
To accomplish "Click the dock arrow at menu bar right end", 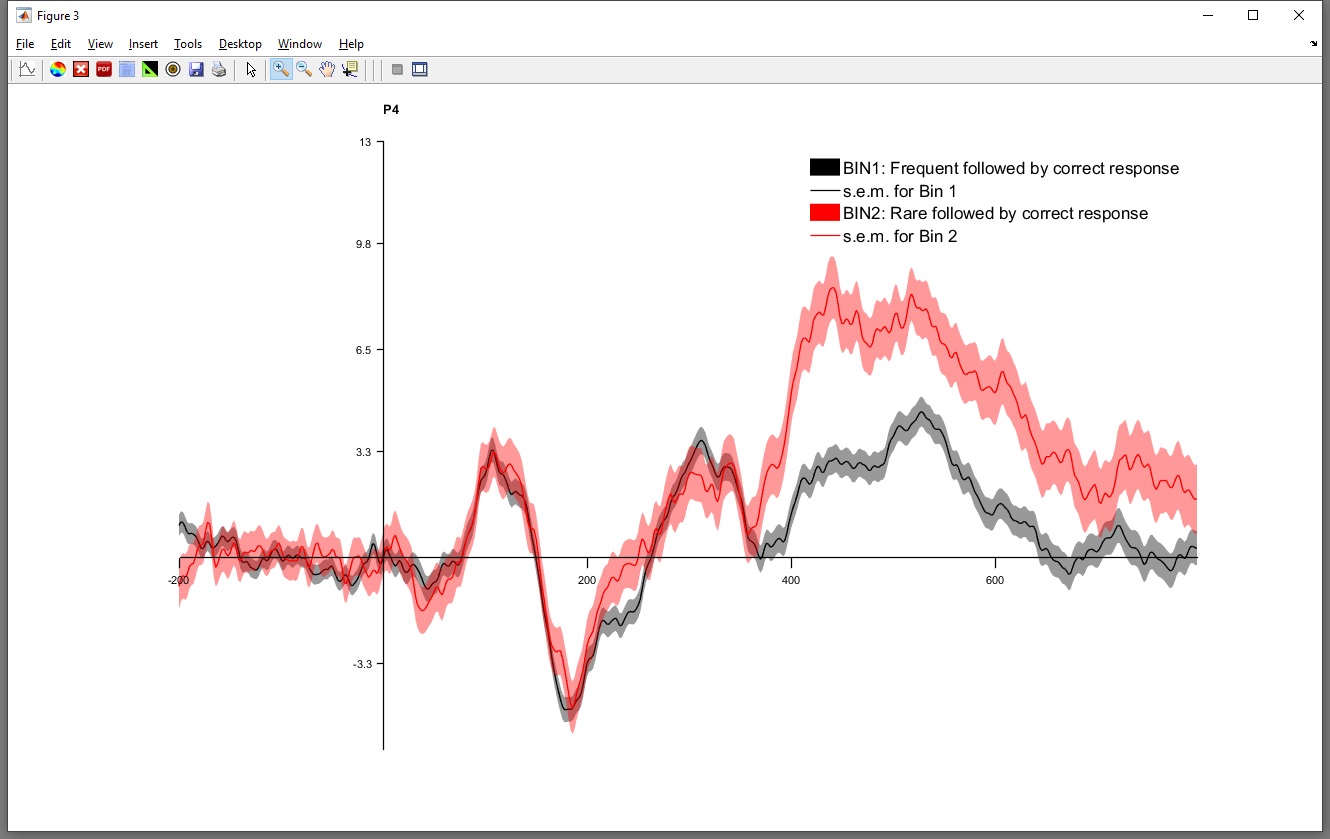I will (x=1314, y=44).
